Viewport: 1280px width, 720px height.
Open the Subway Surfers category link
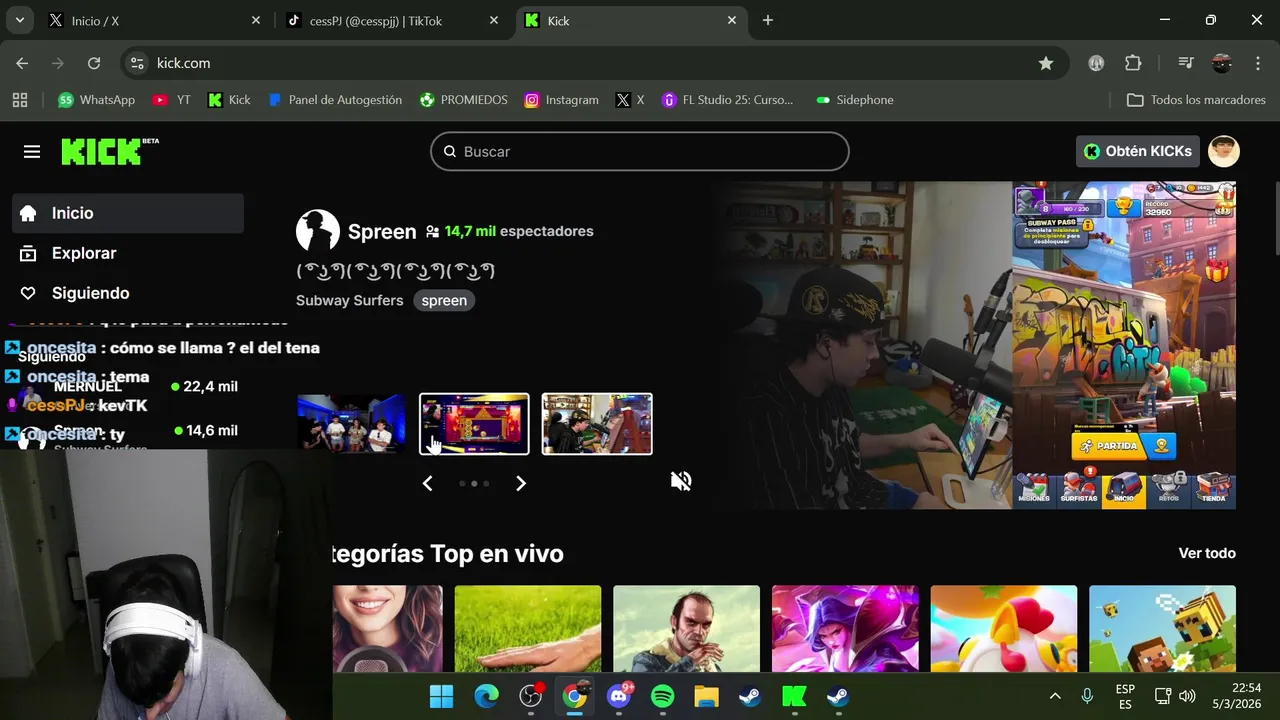point(349,300)
